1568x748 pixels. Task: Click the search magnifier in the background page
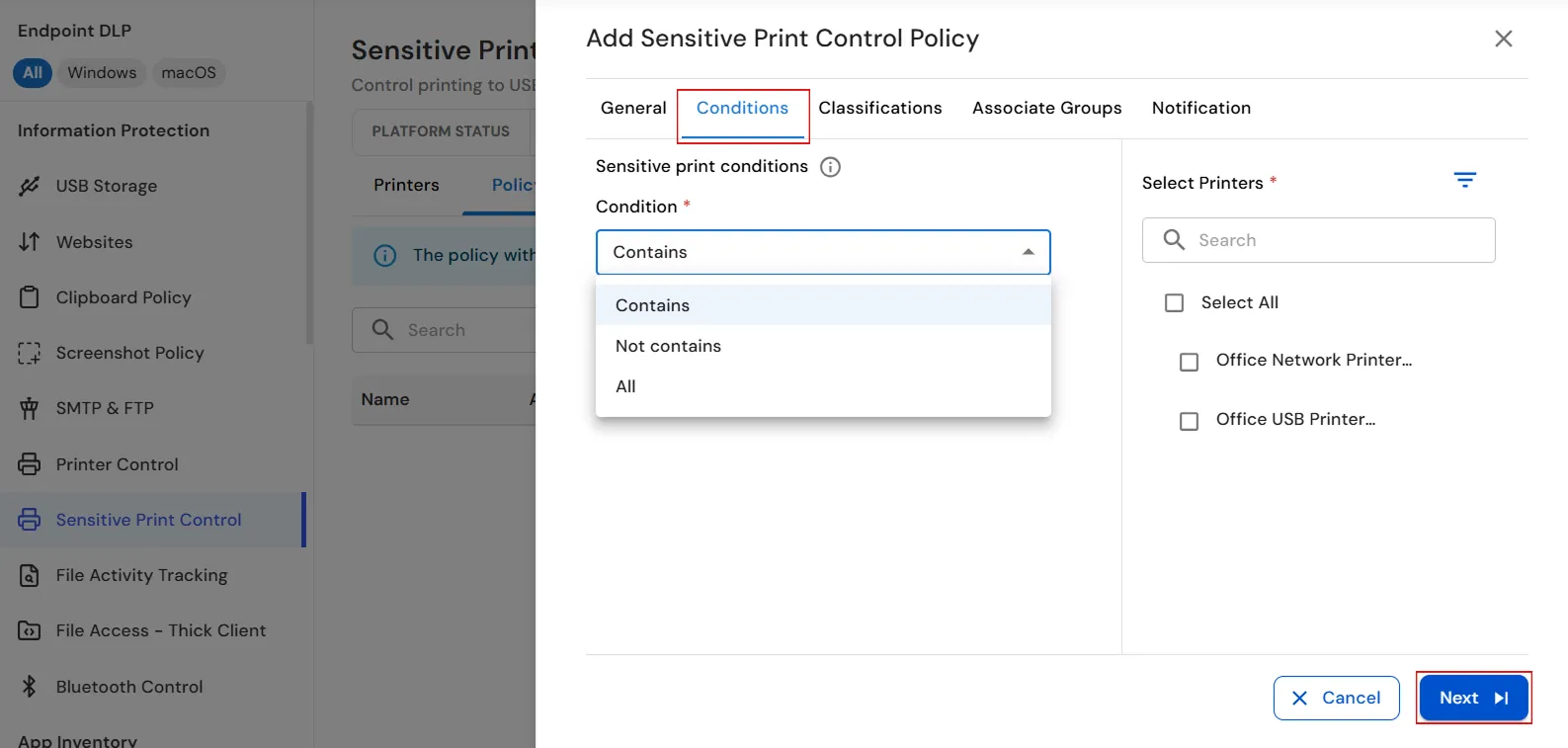click(383, 330)
